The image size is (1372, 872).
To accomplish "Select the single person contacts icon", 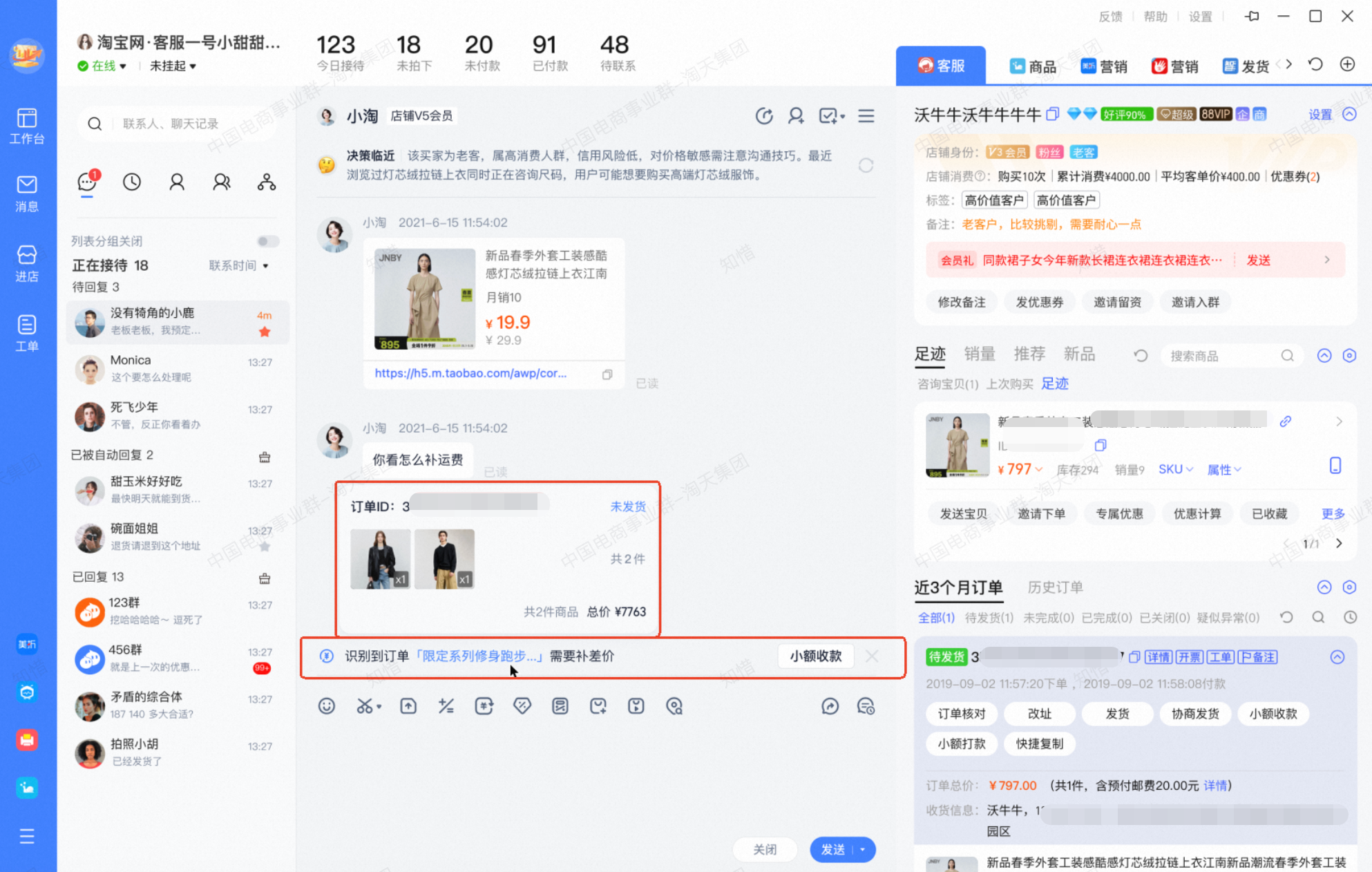I will 177,182.
